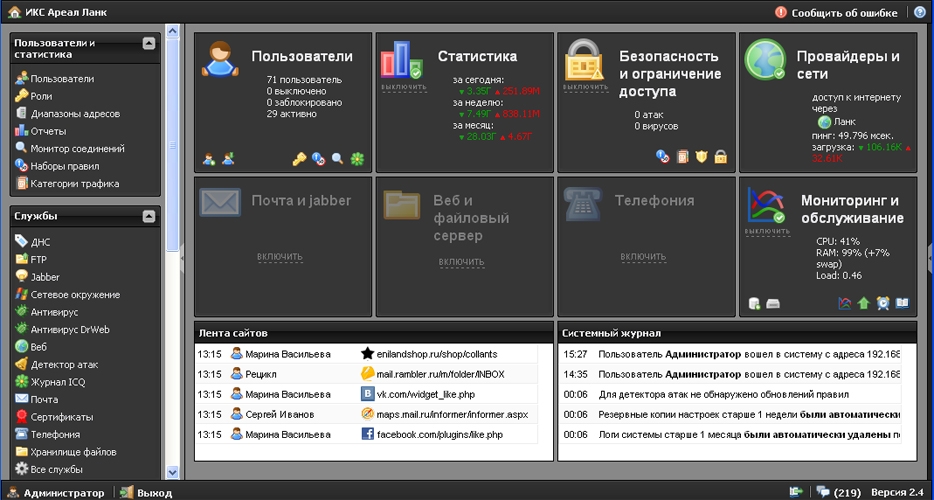
Task: Click the green up-arrow icon in Мониторинг tile
Action: tap(863, 303)
